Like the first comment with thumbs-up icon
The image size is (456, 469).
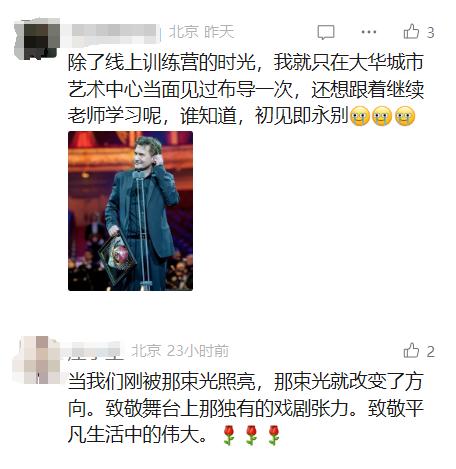(411, 32)
